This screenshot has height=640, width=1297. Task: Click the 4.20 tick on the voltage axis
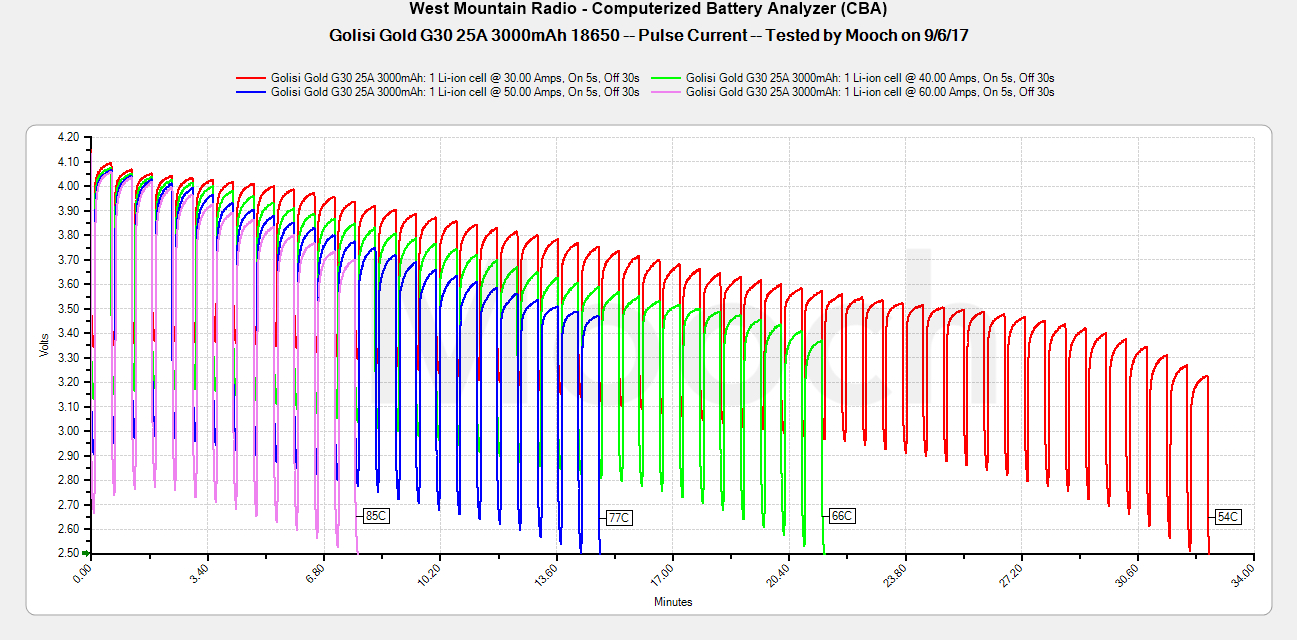pyautogui.click(x=67, y=137)
